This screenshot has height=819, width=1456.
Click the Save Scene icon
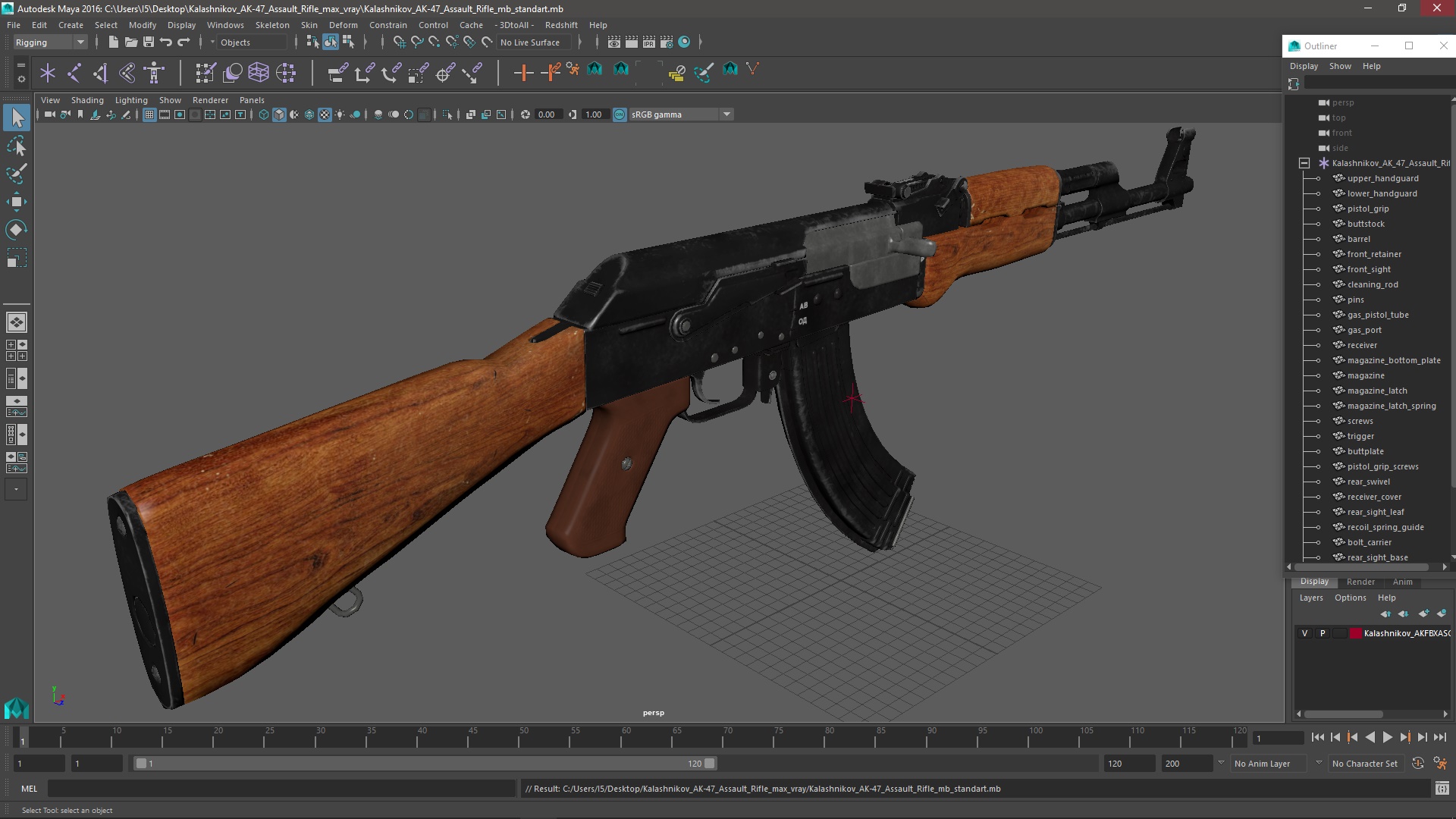pyautogui.click(x=149, y=42)
